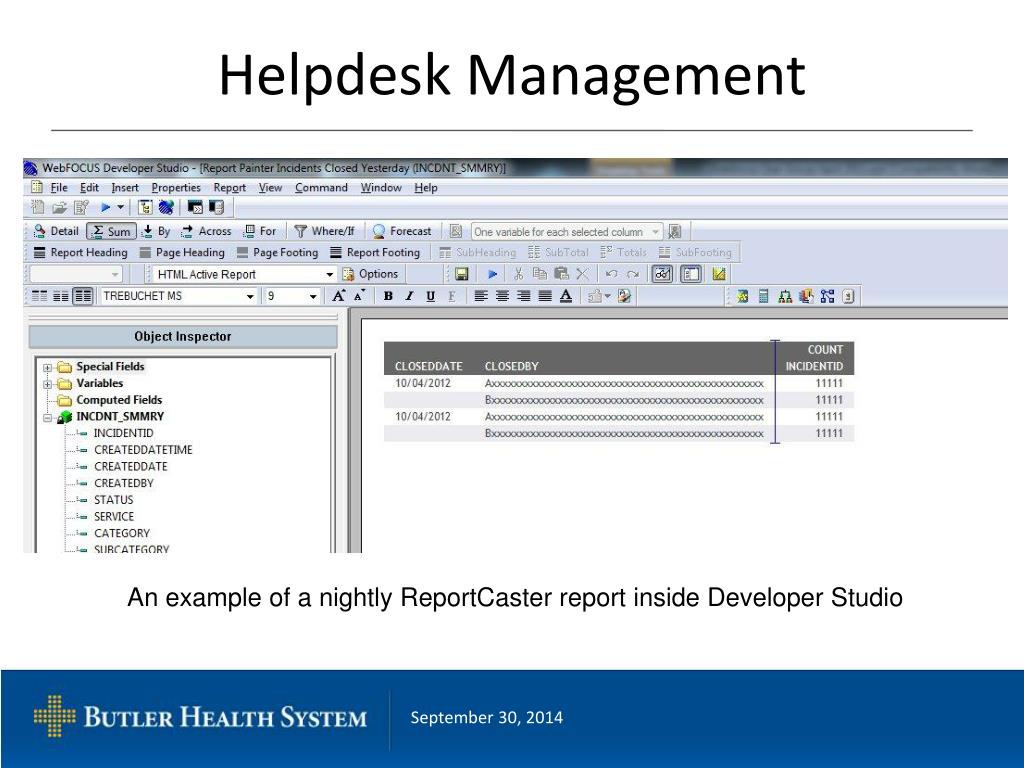Select the third (active) column-layout icon

click(x=82, y=296)
